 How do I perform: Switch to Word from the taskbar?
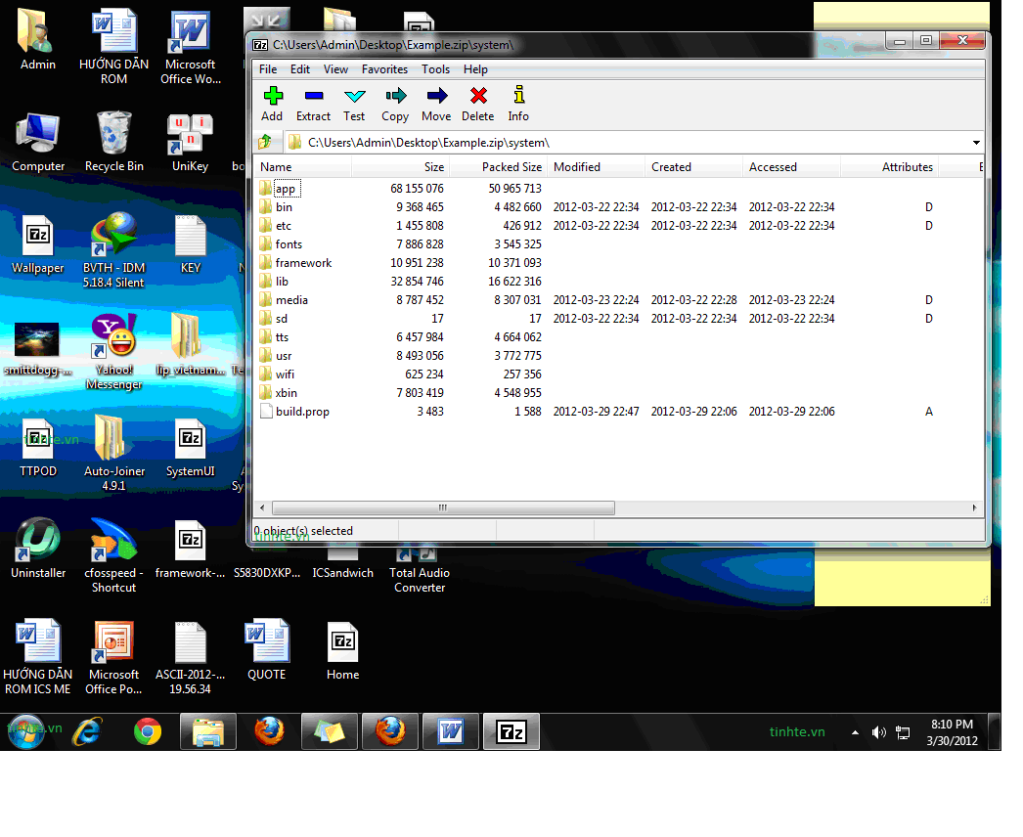click(450, 733)
